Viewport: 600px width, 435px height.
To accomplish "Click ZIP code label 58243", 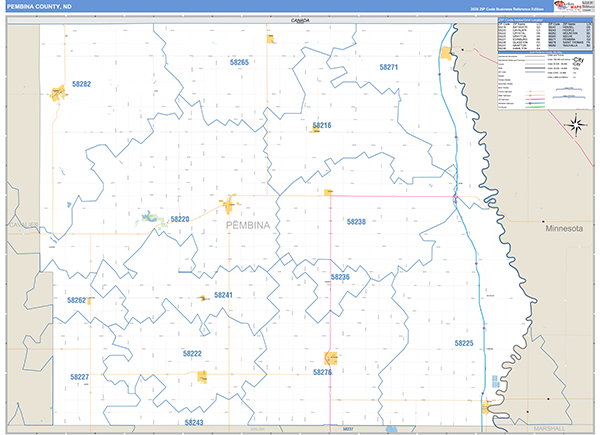I will pyautogui.click(x=194, y=422).
